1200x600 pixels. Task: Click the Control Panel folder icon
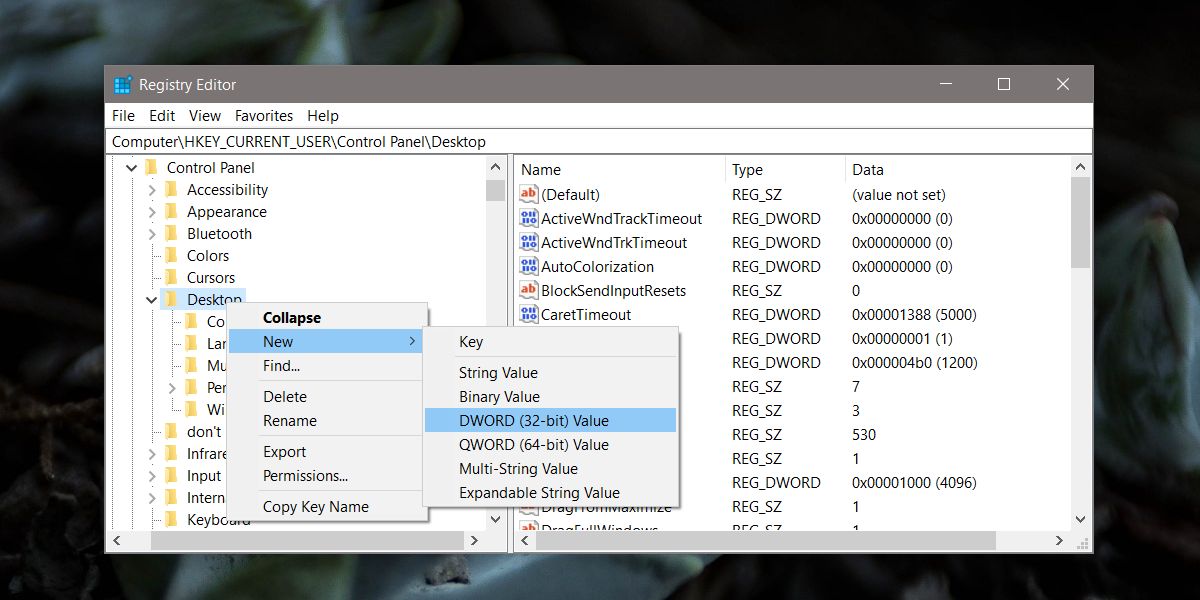[x=151, y=167]
